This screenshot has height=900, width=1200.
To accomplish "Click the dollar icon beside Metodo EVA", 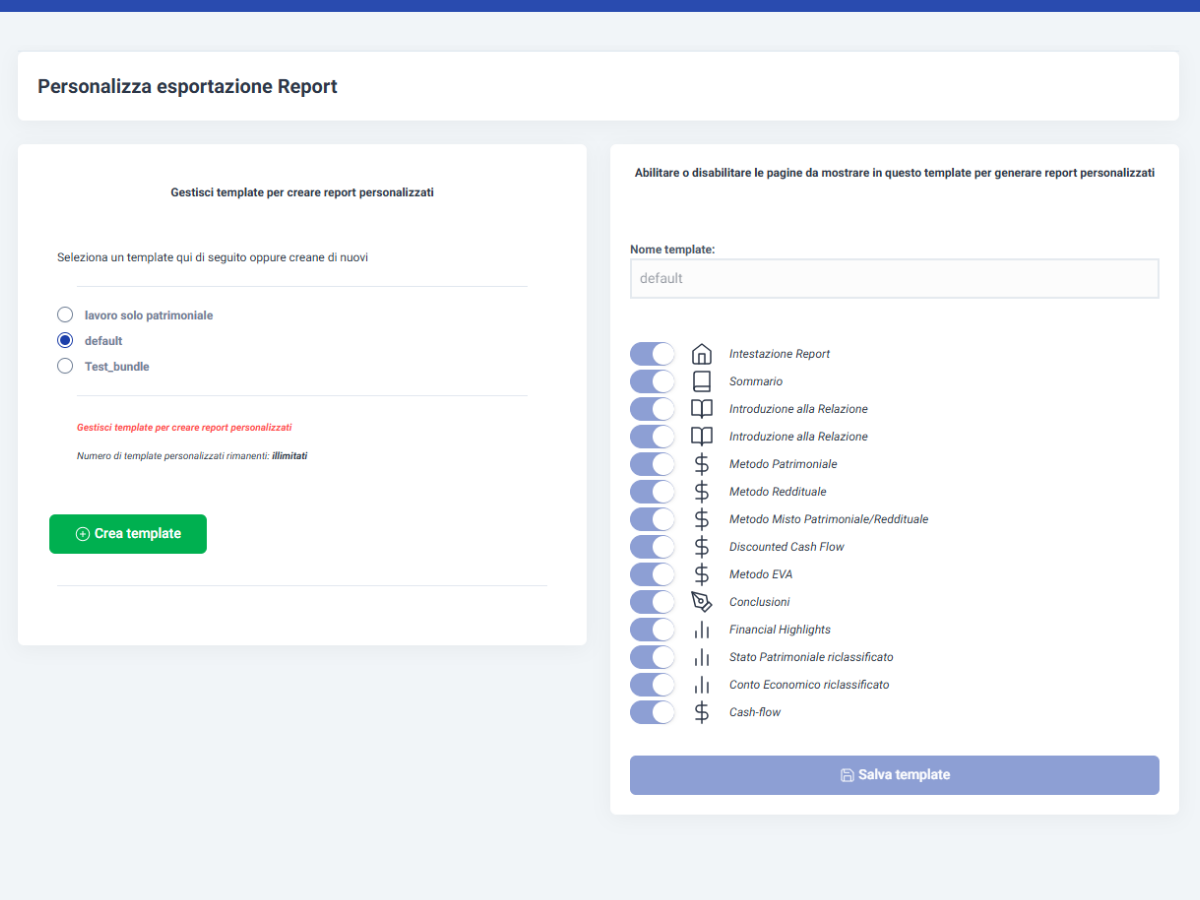I will tap(702, 574).
